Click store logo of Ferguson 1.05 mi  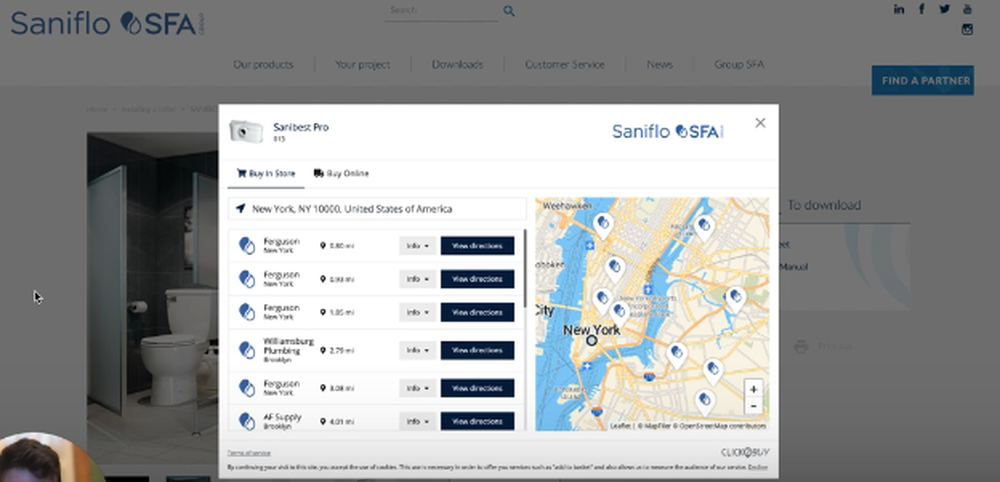coord(247,312)
